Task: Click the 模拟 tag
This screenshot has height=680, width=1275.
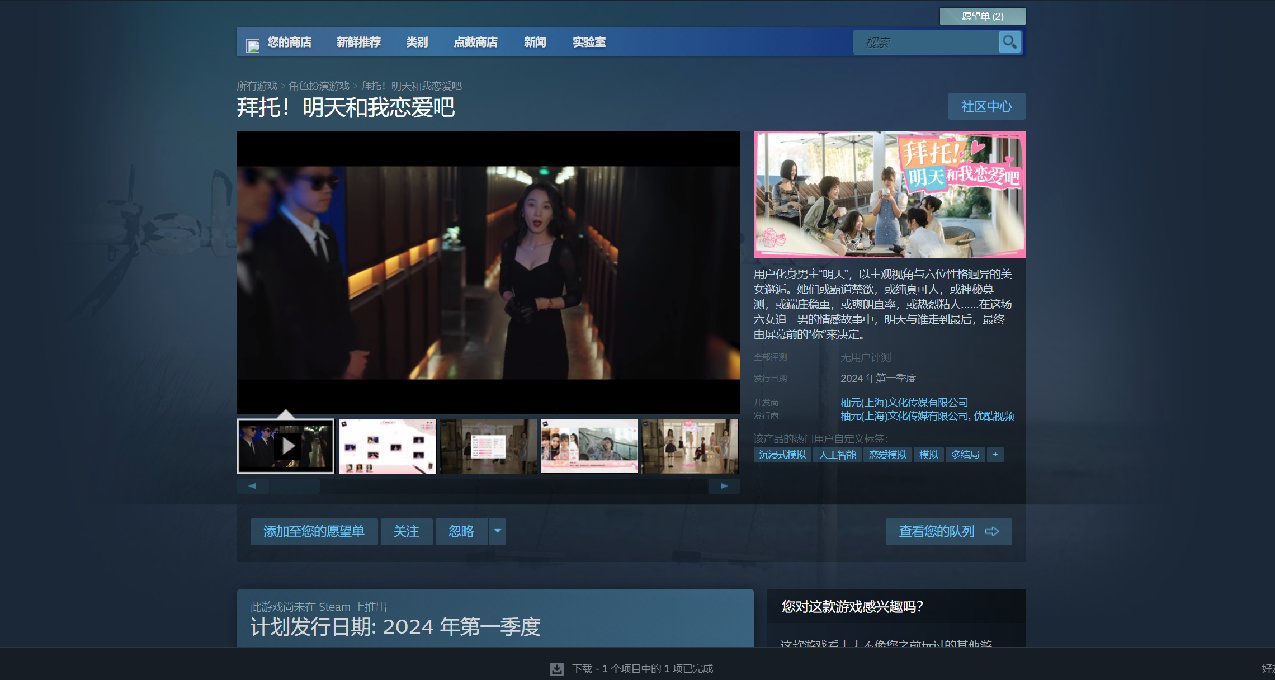Action: pyautogui.click(x=929, y=454)
